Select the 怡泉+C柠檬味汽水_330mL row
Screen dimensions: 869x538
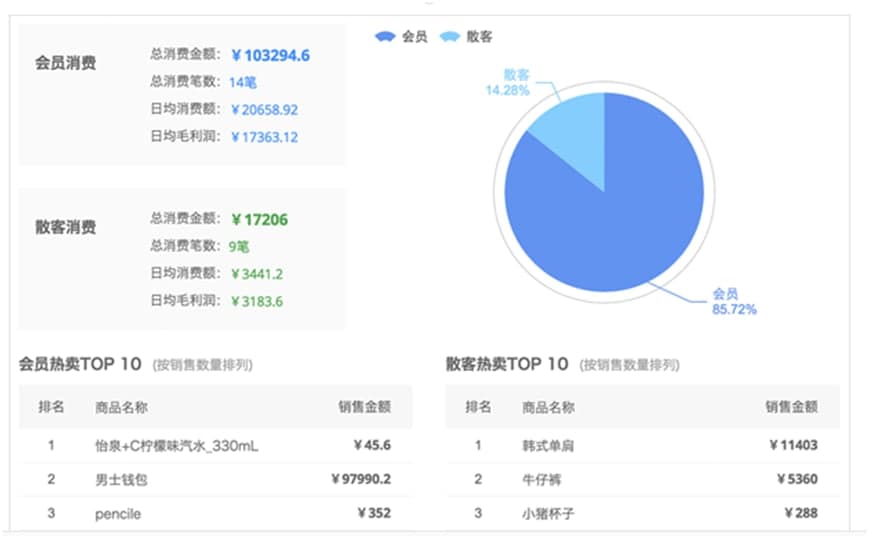[216, 445]
